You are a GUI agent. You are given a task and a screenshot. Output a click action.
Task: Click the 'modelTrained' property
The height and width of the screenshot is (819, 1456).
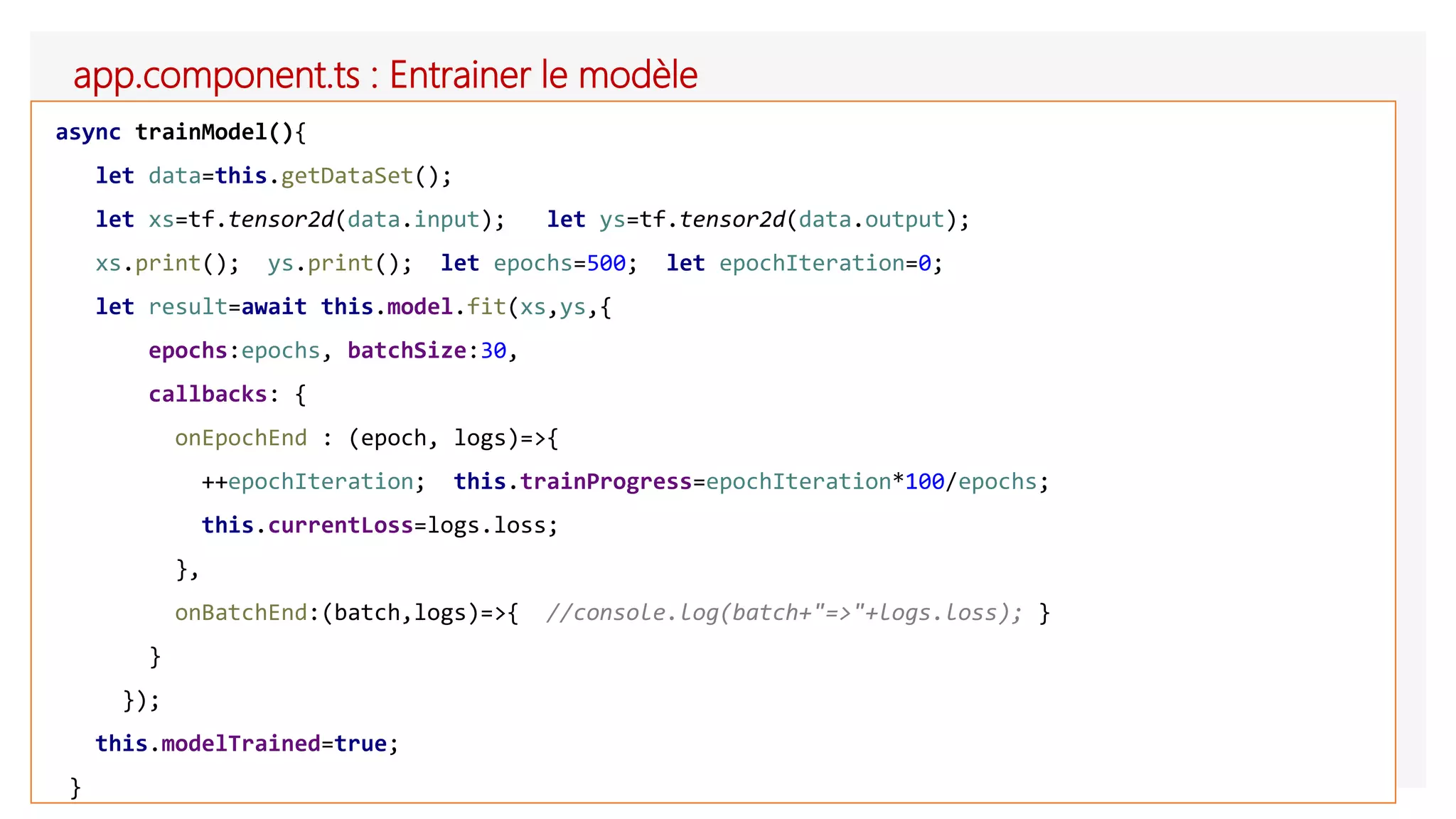pos(241,744)
